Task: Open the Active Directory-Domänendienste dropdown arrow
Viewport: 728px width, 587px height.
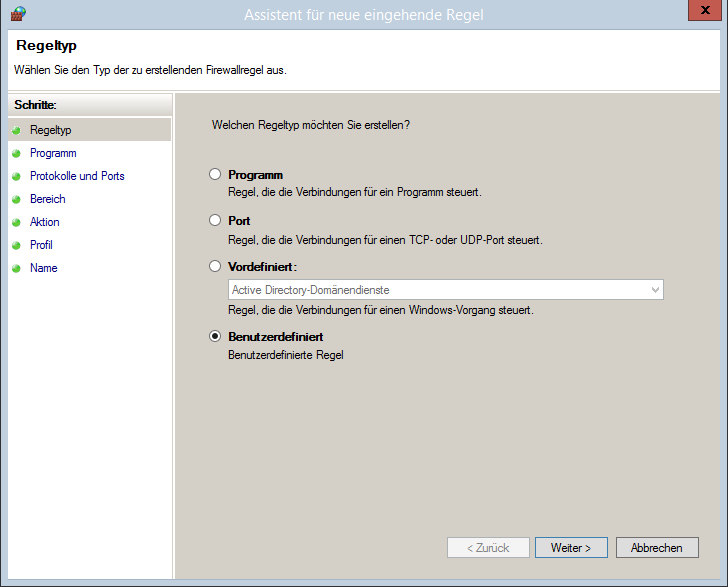Action: tap(655, 290)
